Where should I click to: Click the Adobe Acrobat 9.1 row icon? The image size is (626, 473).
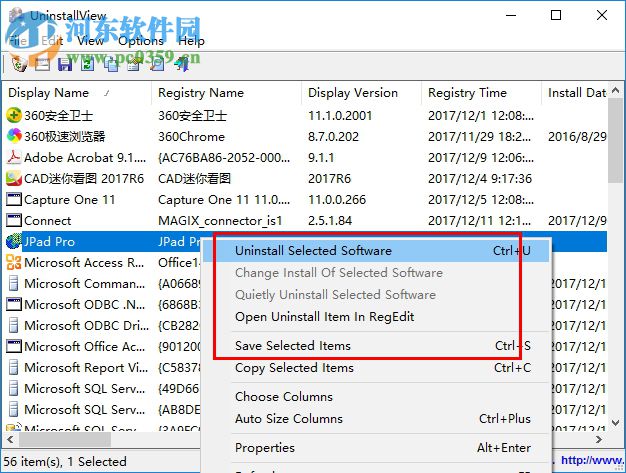point(14,157)
